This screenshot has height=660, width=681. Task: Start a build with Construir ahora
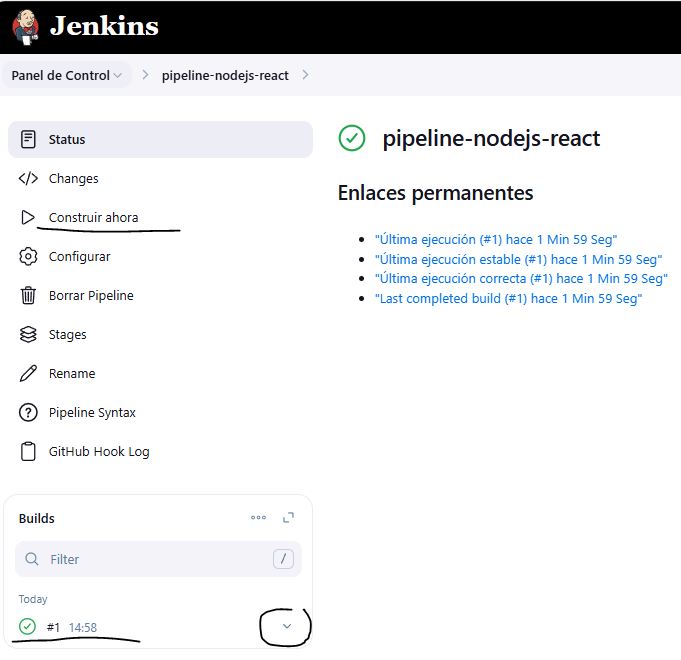93,218
